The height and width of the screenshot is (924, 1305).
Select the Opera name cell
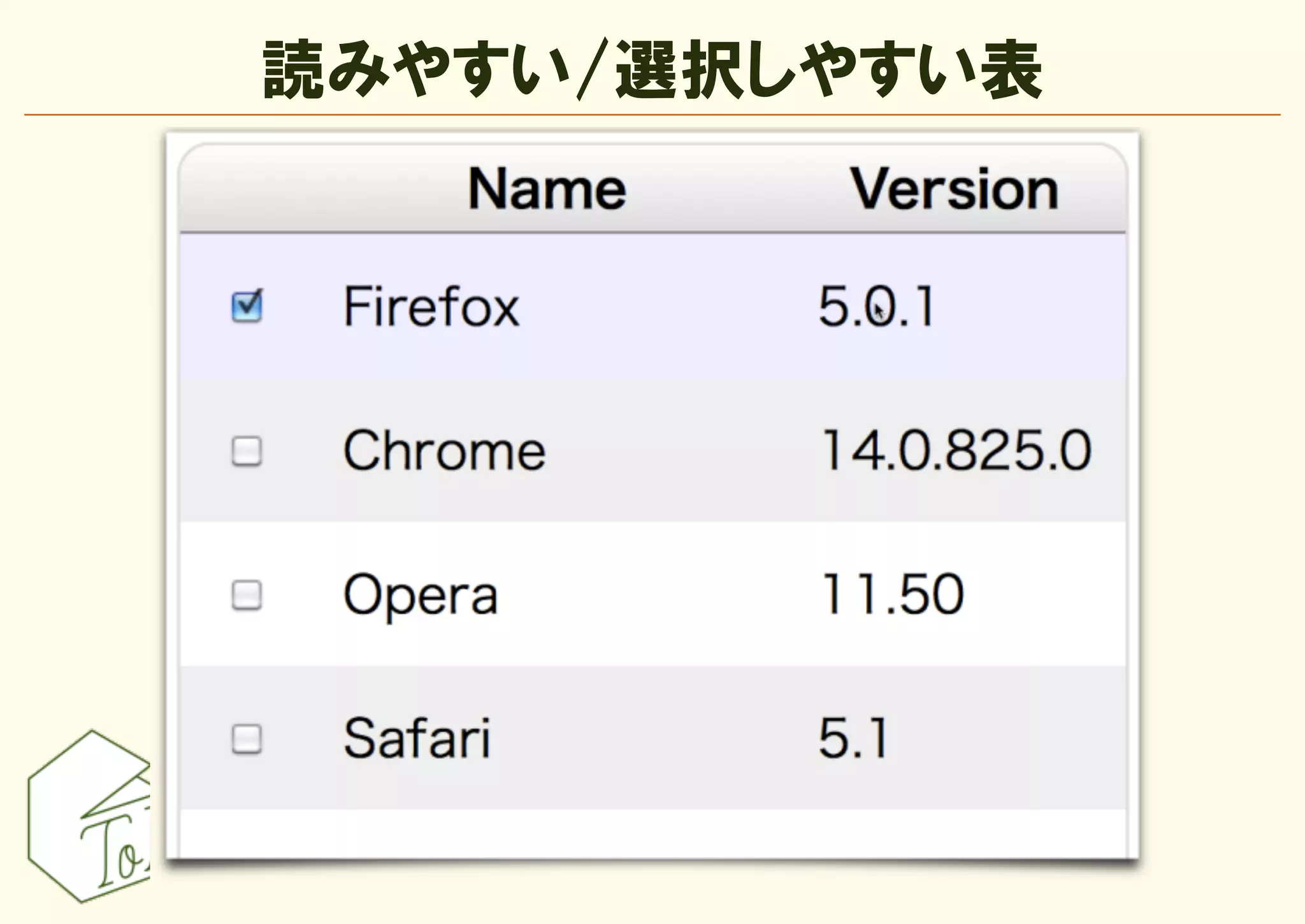coord(421,595)
